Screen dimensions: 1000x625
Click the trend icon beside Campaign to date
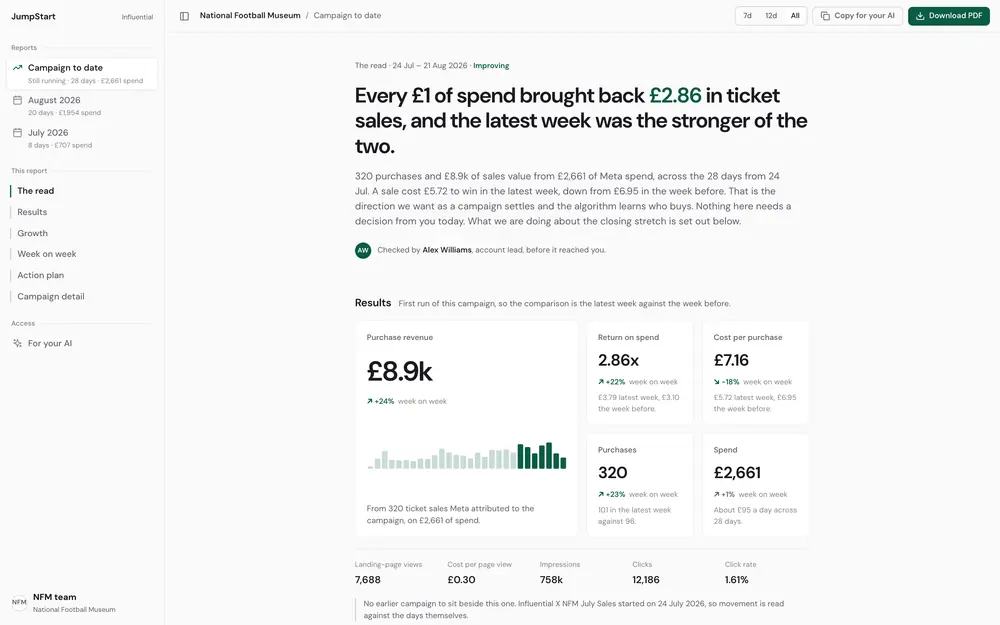[17, 68]
